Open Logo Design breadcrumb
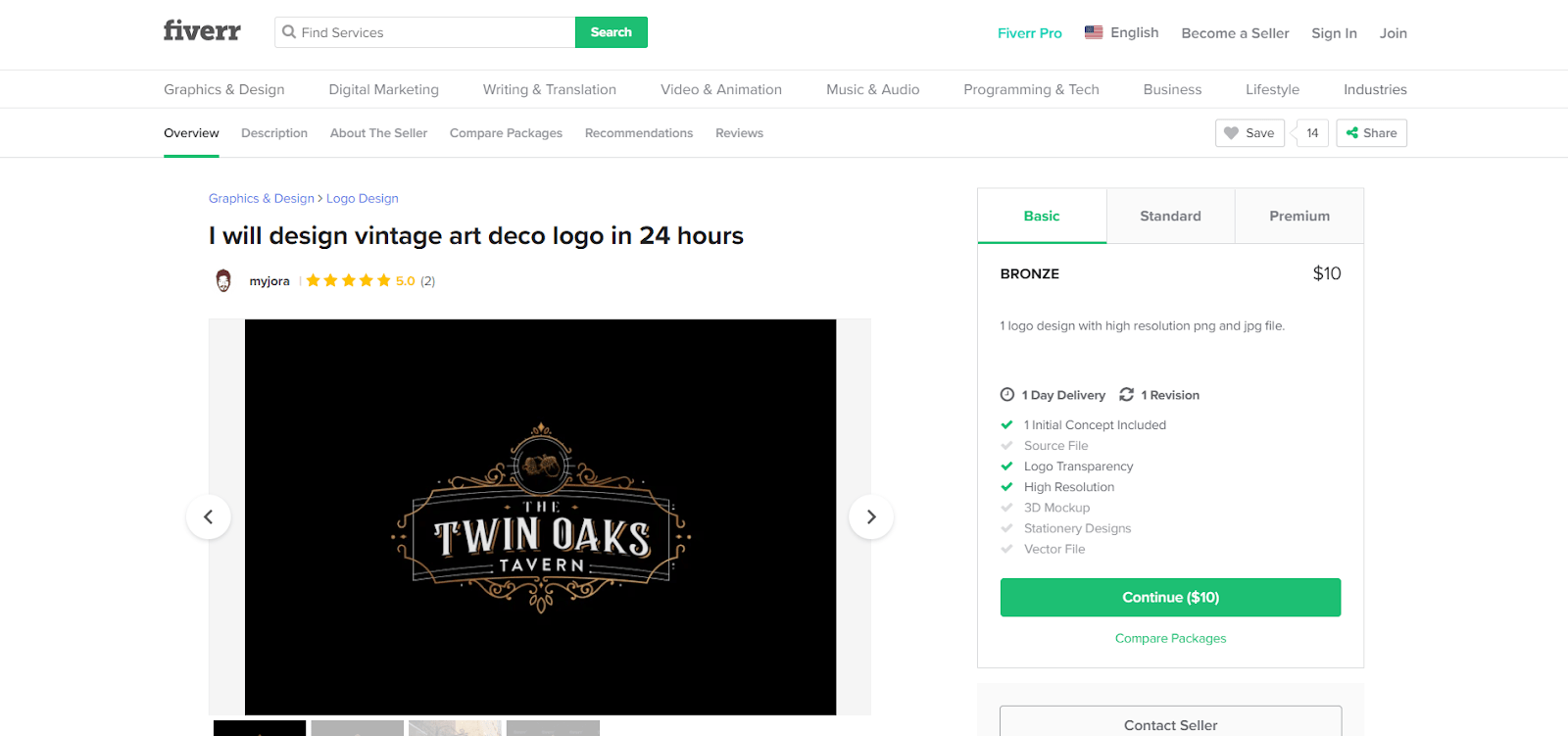1568x736 pixels. pos(363,198)
